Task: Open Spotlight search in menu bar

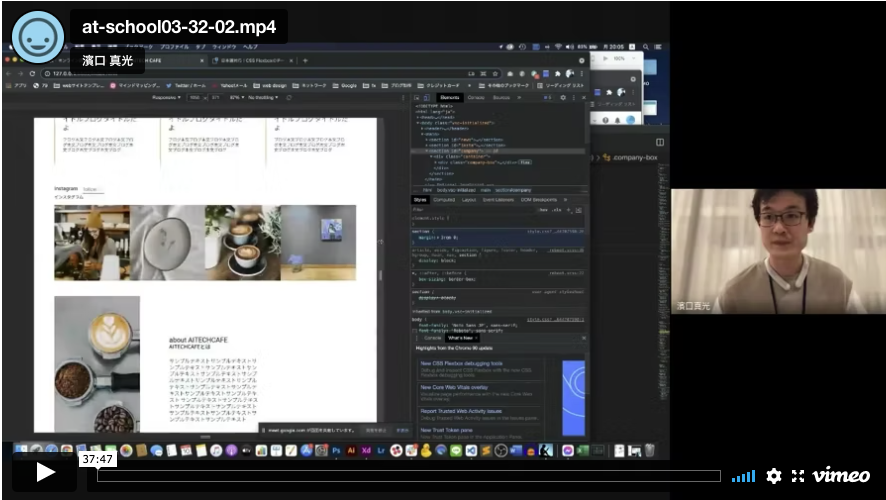Action: (645, 47)
